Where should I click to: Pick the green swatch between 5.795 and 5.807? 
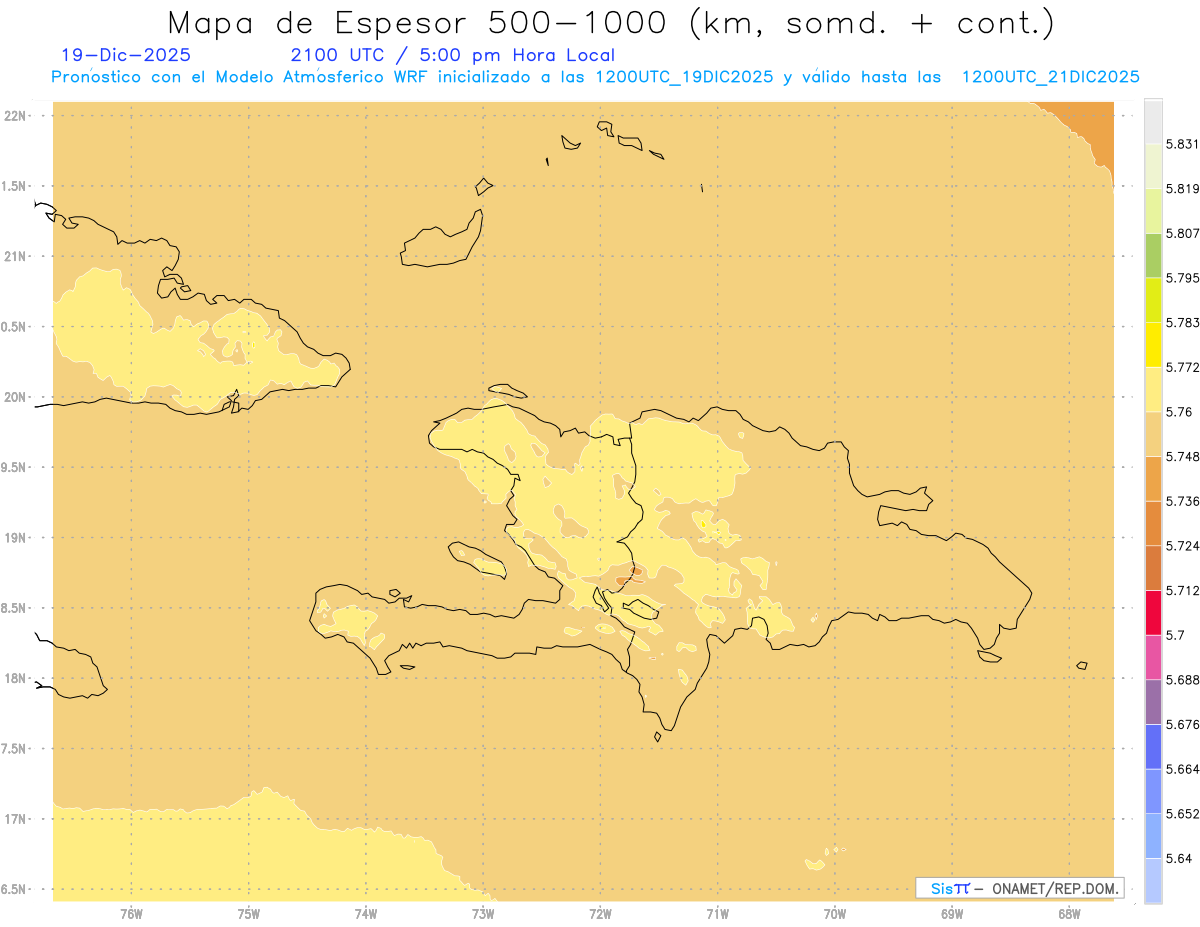tap(1153, 255)
